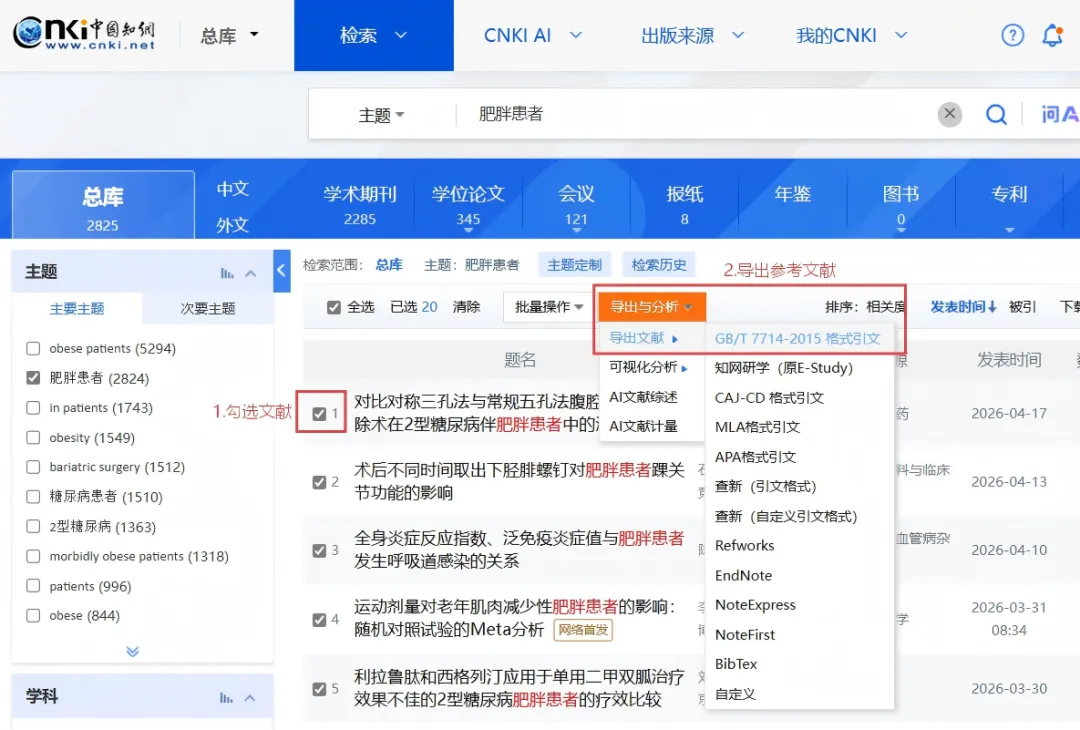The width and height of the screenshot is (1080, 730).
Task: Open the 检索 dropdown menu
Action: (x=373, y=35)
